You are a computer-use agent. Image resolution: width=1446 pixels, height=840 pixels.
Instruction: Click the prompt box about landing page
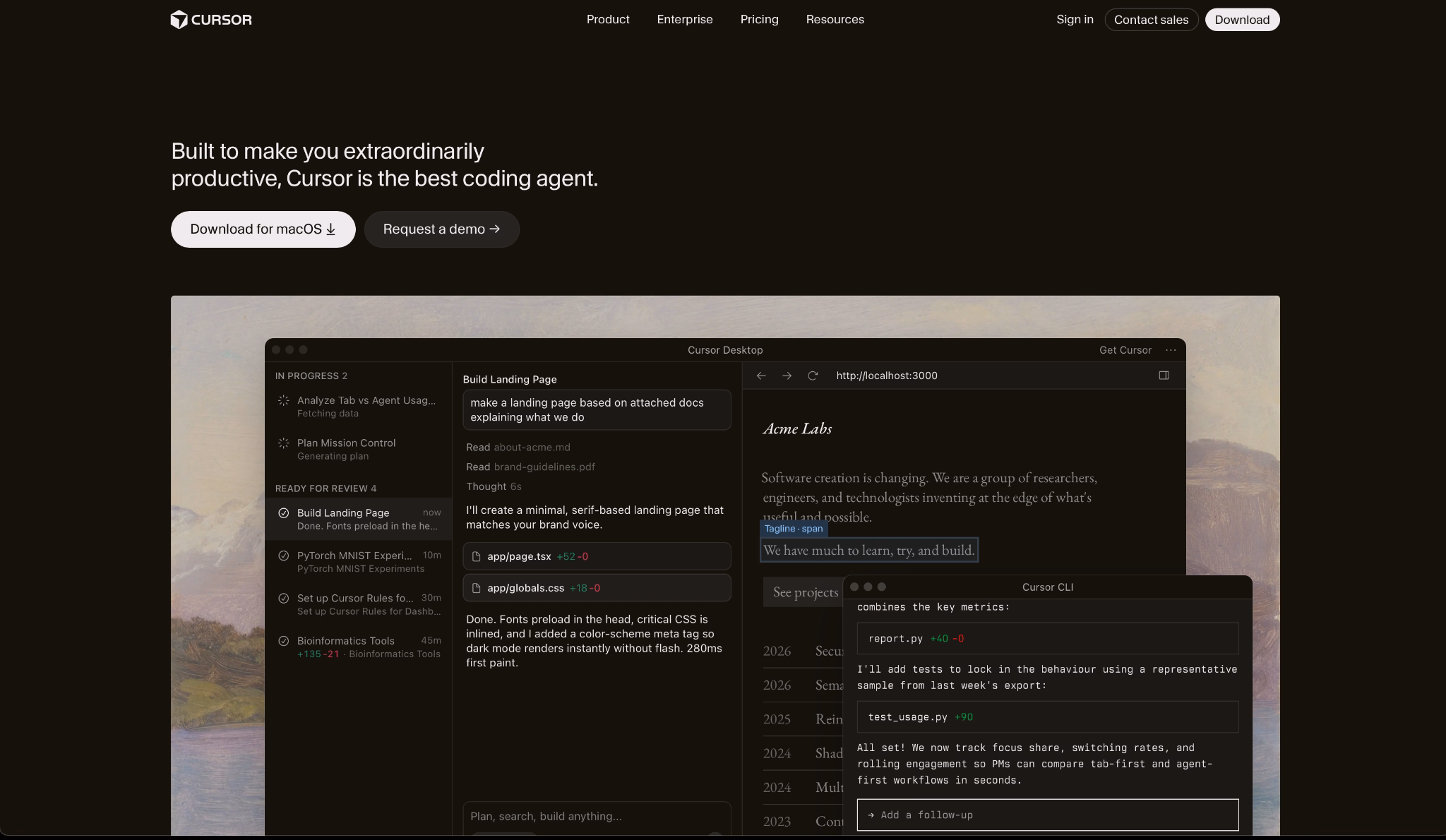(597, 409)
